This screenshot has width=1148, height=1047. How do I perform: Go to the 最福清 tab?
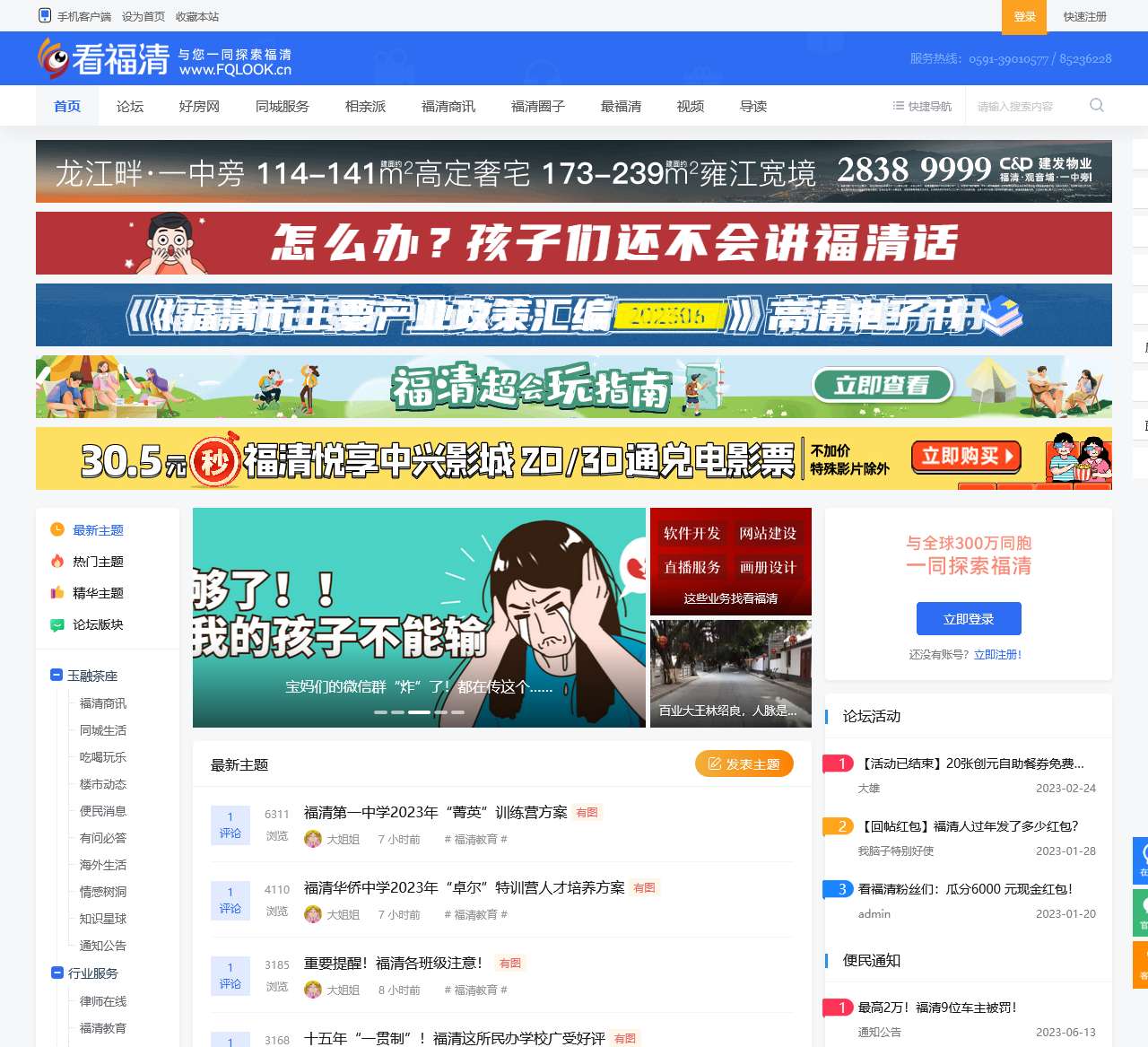click(621, 106)
